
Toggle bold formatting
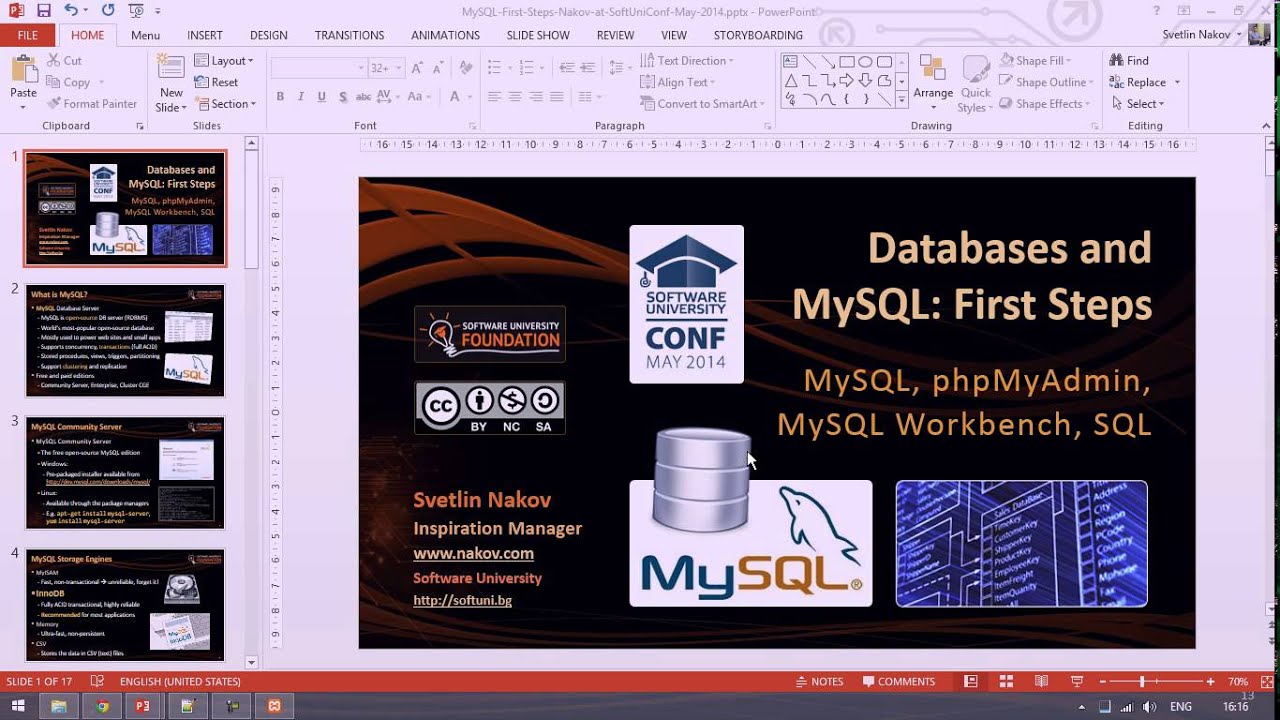[280, 97]
